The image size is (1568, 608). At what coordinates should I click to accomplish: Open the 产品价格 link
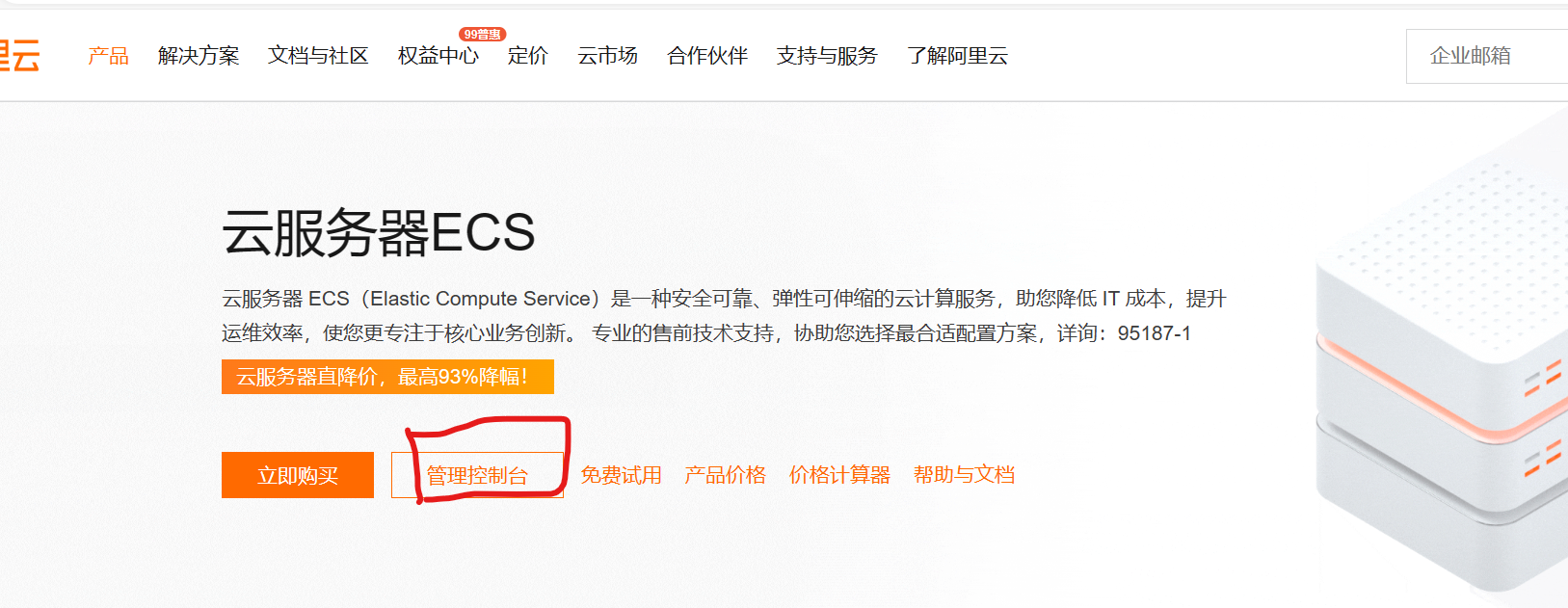coord(725,475)
